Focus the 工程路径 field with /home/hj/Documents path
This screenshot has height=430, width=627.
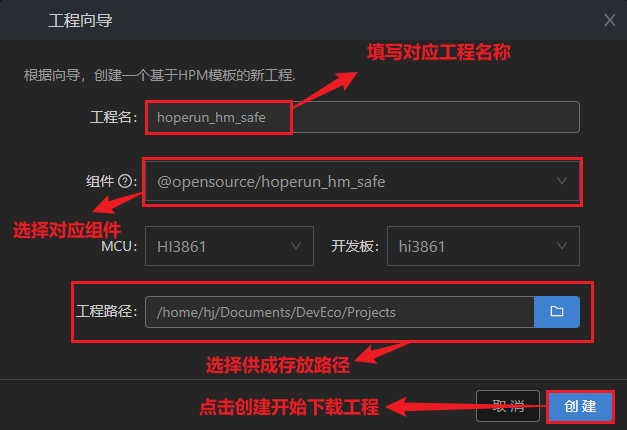tap(339, 312)
